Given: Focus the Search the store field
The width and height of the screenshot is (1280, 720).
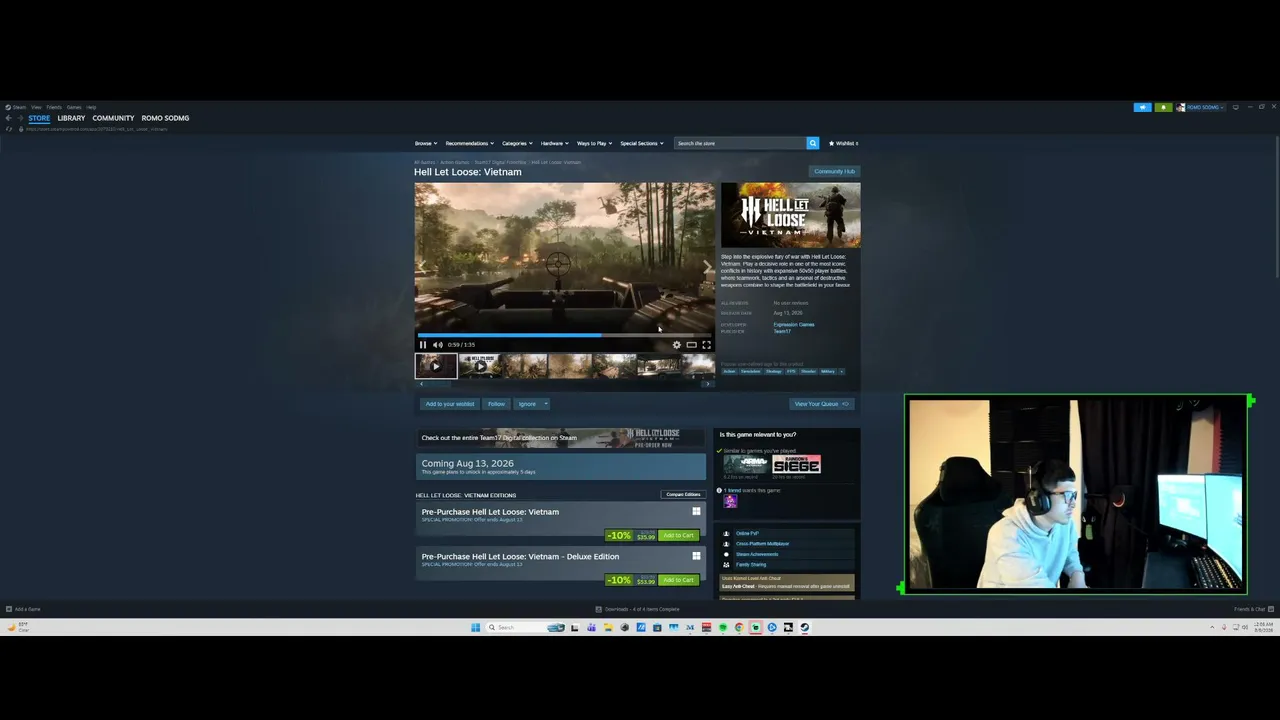Looking at the screenshot, I should 740,143.
